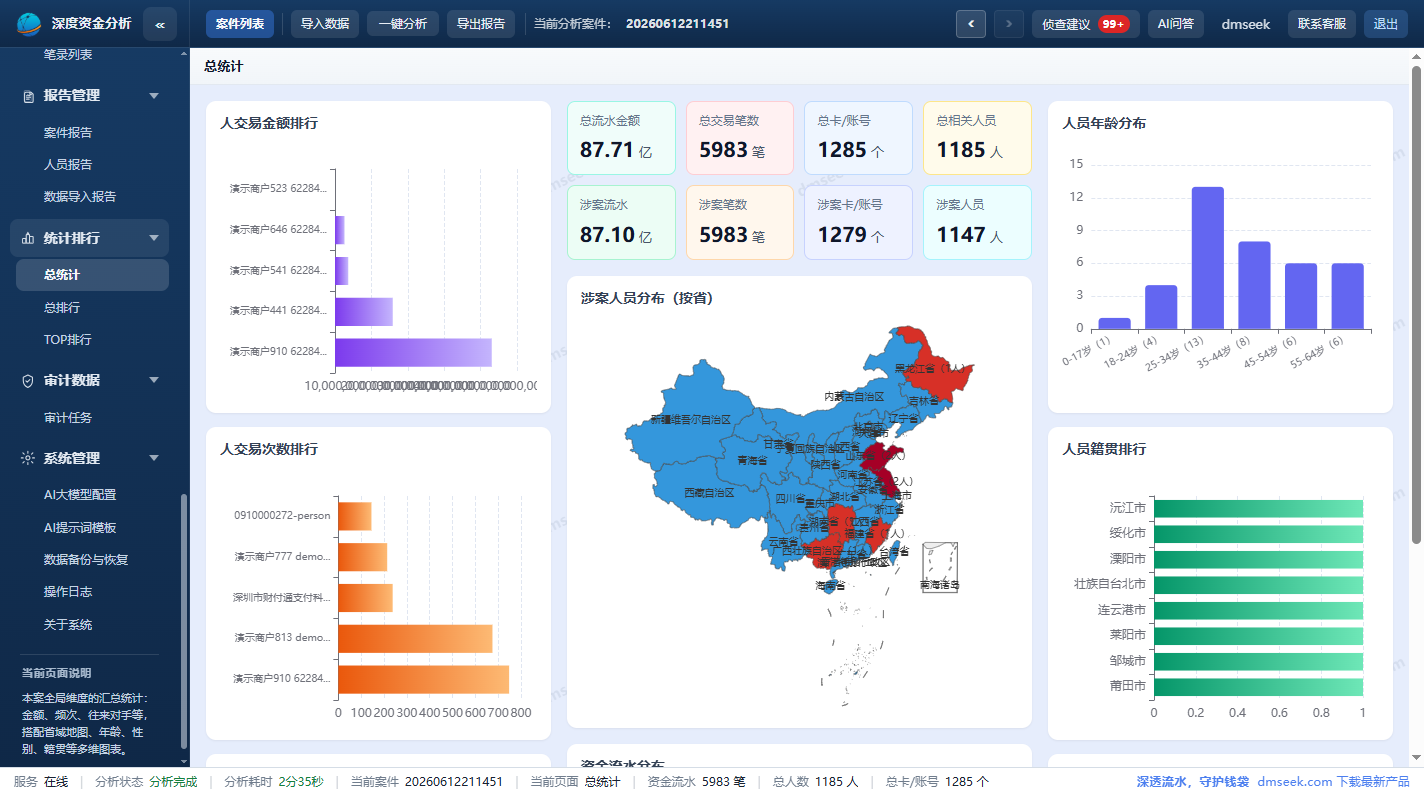This screenshot has width=1424, height=795.
Task: Click the 一键分析 button
Action: point(403,24)
